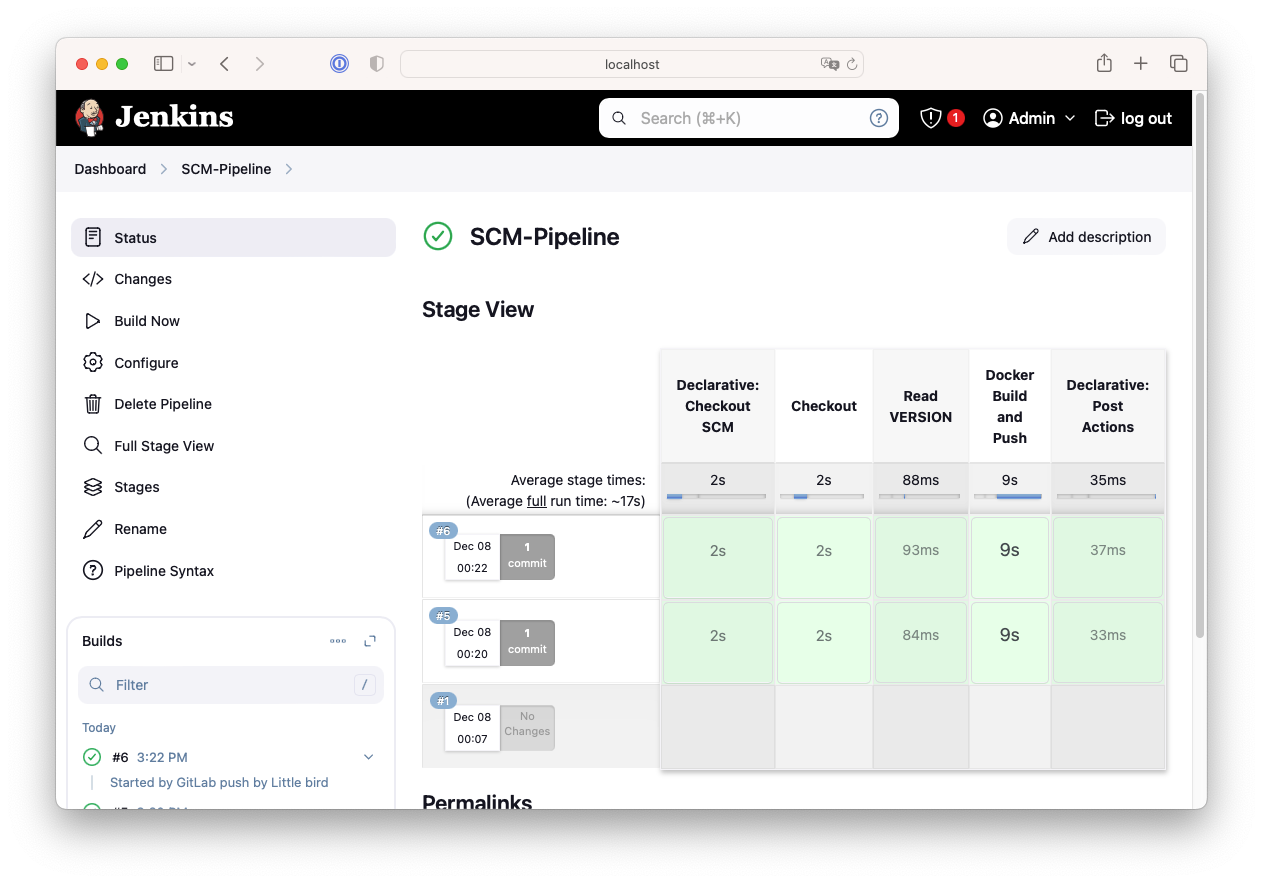This screenshot has height=883, width=1263.
Task: Select Rename in sidebar
Action: 233,529
